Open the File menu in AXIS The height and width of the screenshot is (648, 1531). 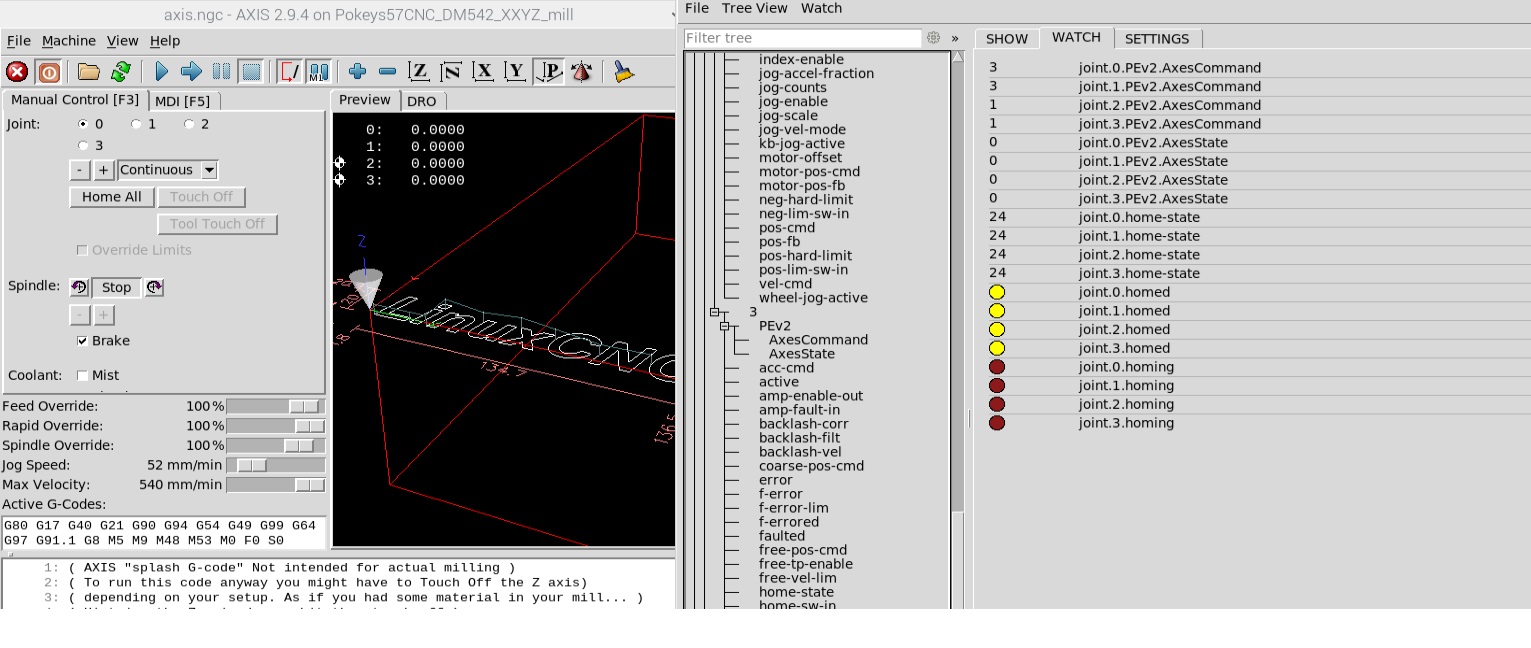[19, 41]
